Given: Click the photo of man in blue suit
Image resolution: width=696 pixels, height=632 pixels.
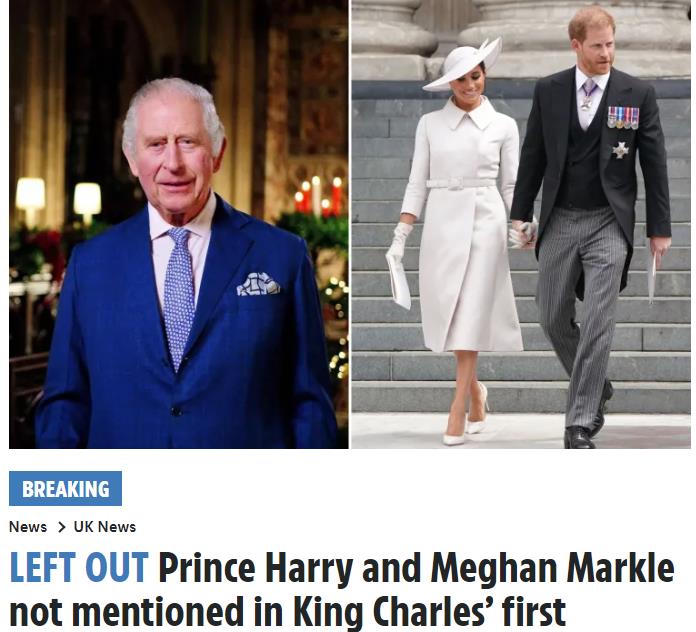Looking at the screenshot, I should 178,224.
